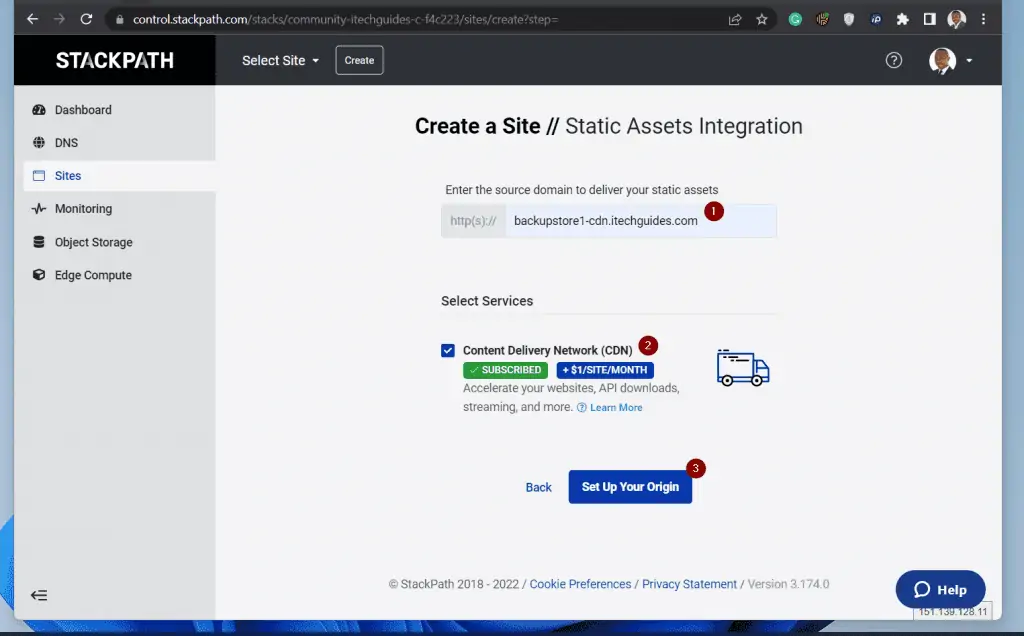Toggle Content Delivery Network (CDN) checkbox
This screenshot has height=636, width=1024.
447,351
